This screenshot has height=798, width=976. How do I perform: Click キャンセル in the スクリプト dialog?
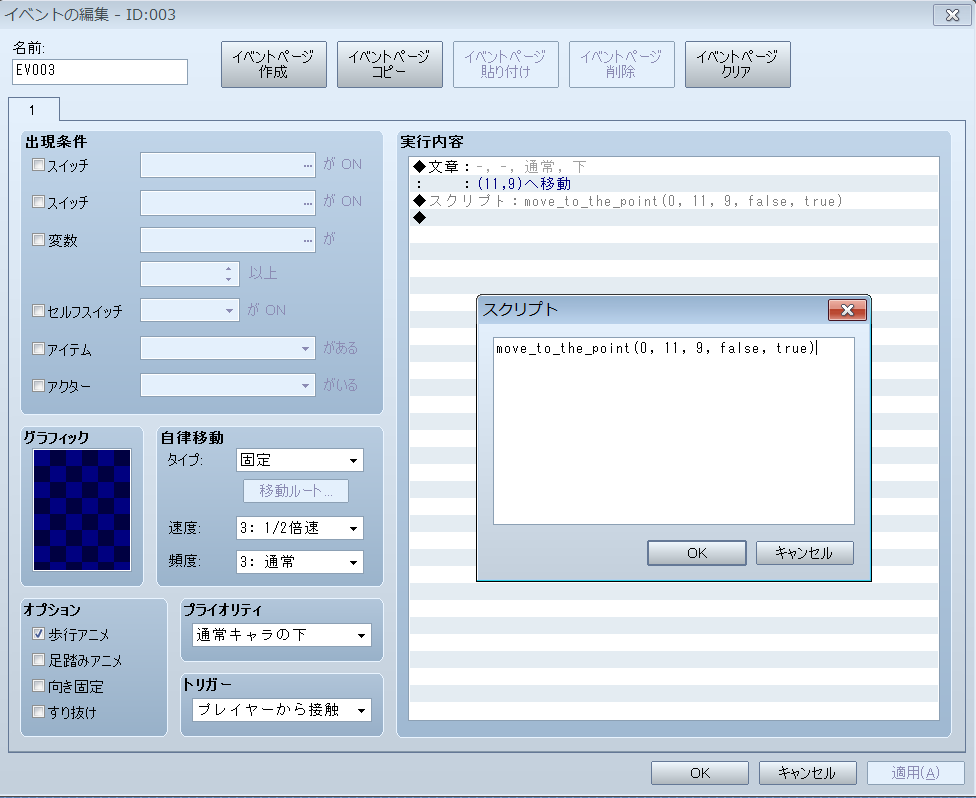click(x=804, y=553)
